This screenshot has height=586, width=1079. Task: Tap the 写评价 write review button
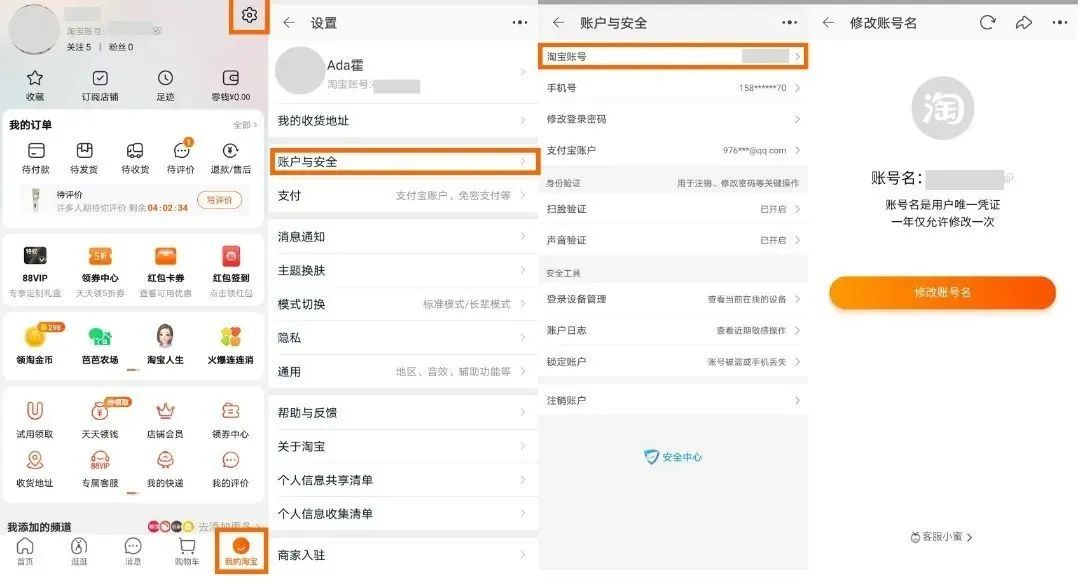click(x=220, y=200)
